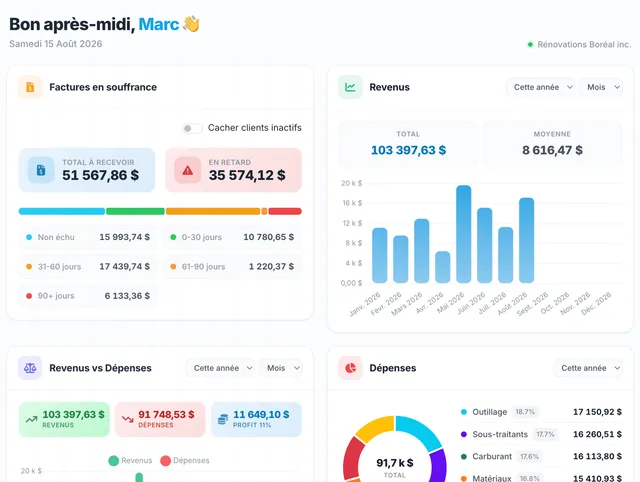Click the red 90+ jours bar segment
The height and width of the screenshot is (482, 640).
click(285, 211)
